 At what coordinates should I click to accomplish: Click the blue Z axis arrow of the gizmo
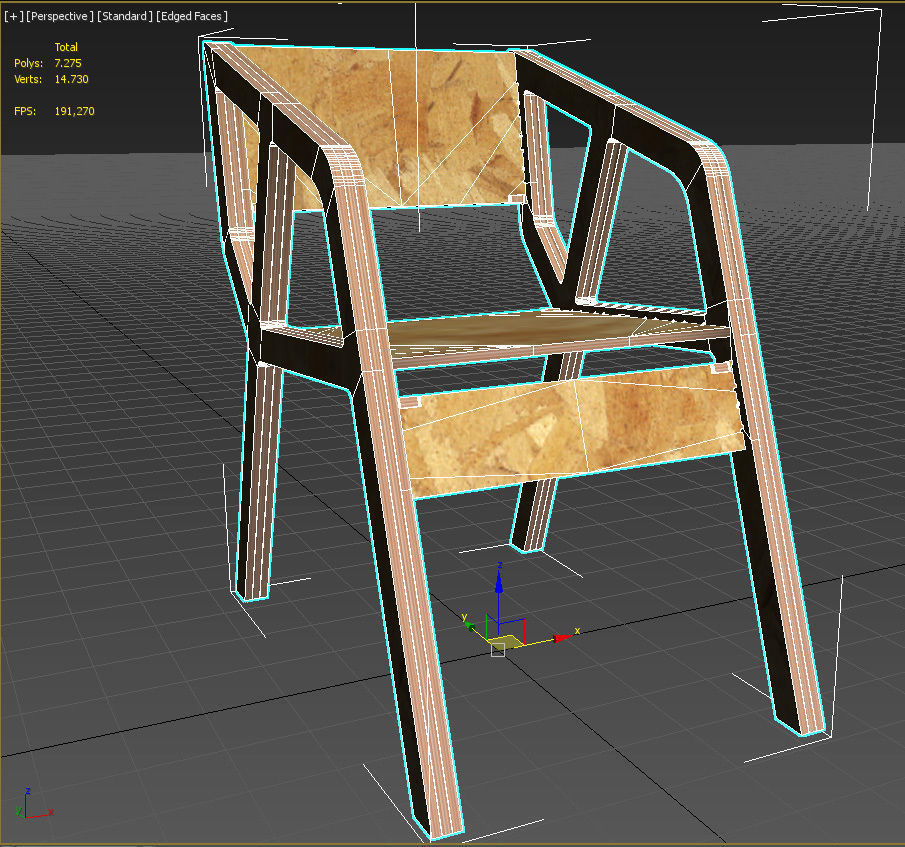pyautogui.click(x=499, y=582)
